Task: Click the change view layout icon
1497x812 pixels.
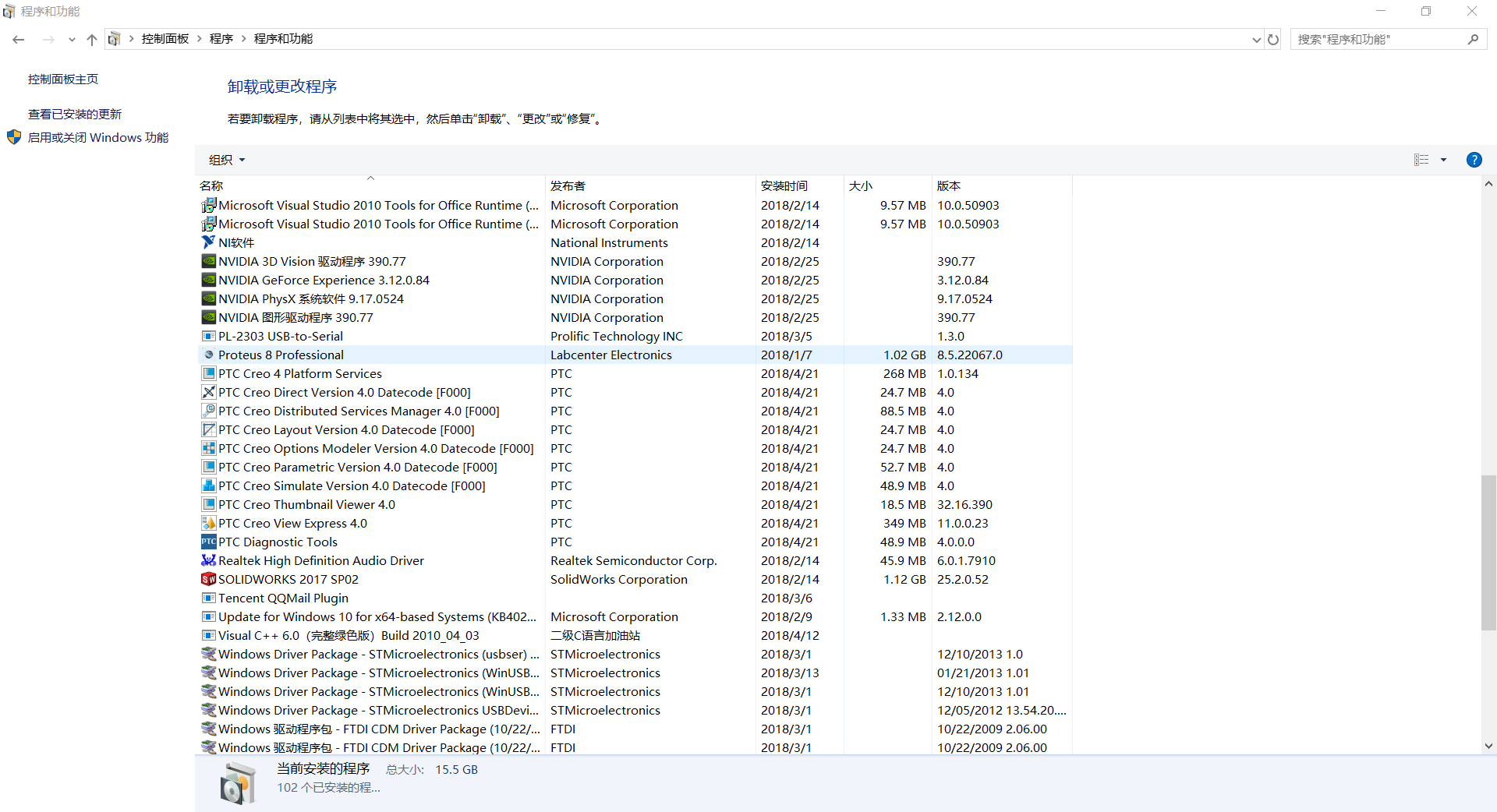Action: pos(1421,160)
